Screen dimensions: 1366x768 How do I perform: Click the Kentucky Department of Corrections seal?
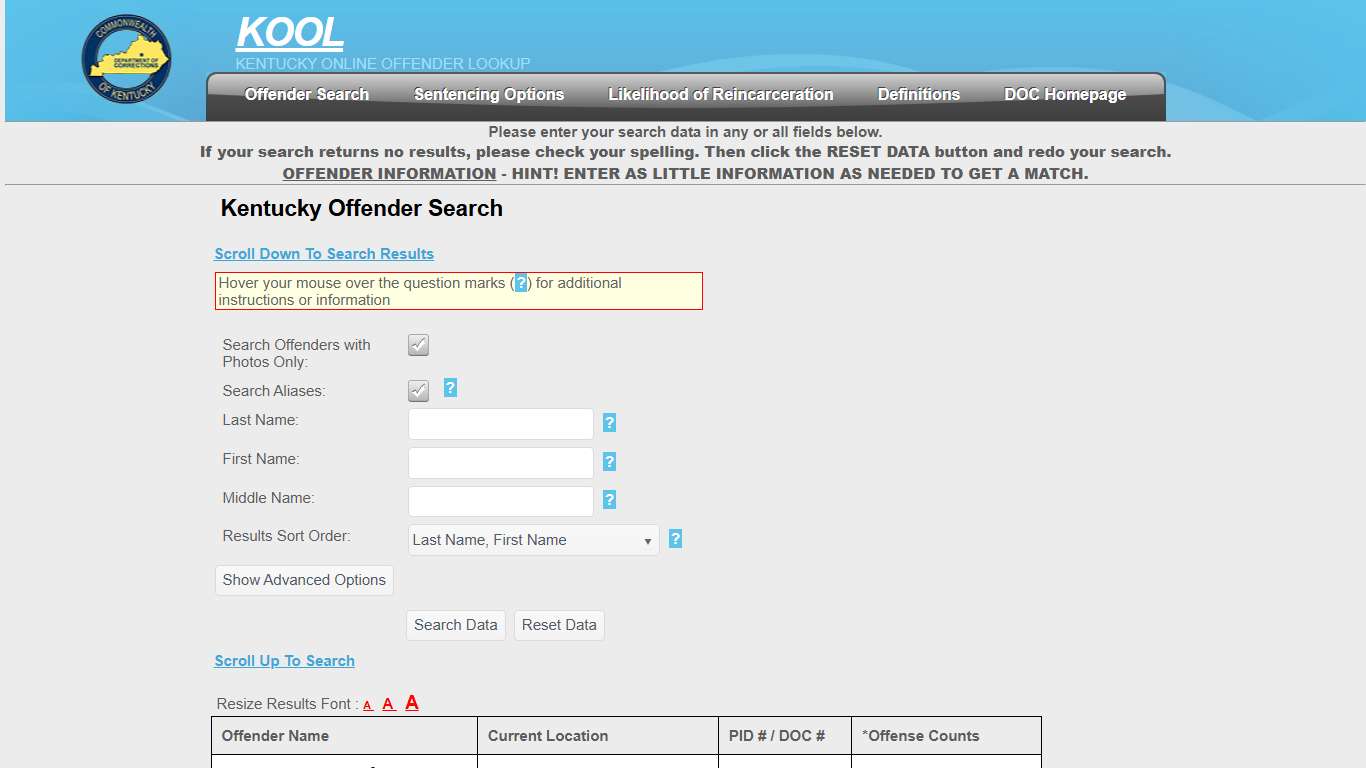click(x=126, y=60)
